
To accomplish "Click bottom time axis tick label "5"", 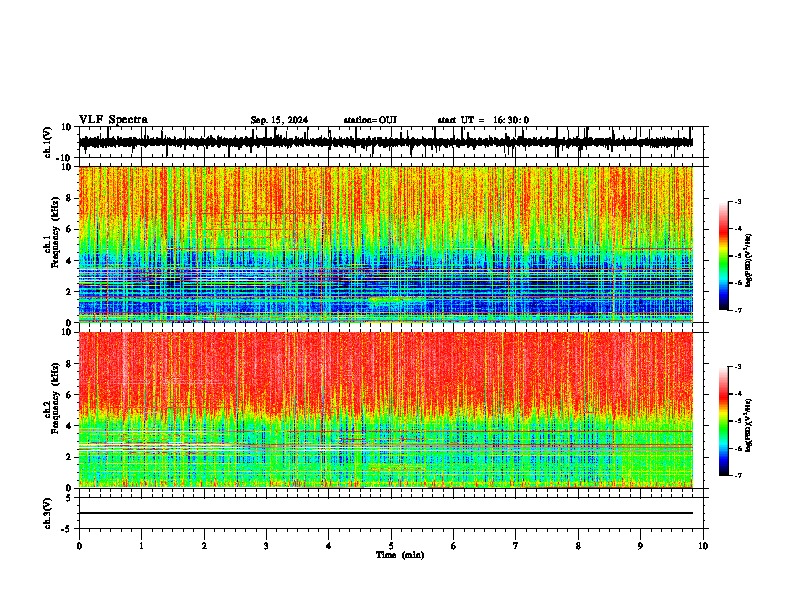I will coord(391,546).
